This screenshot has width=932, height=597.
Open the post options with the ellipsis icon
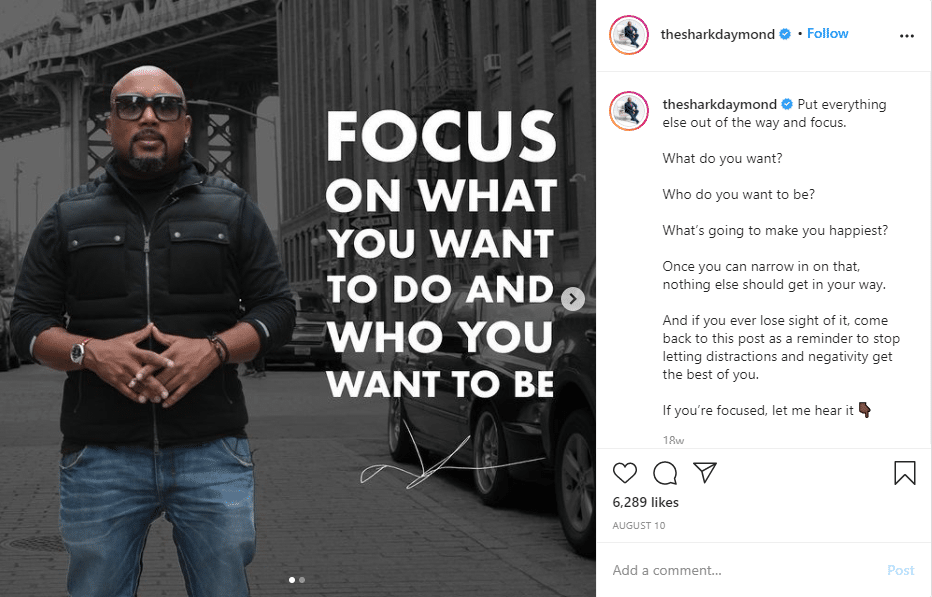click(907, 34)
